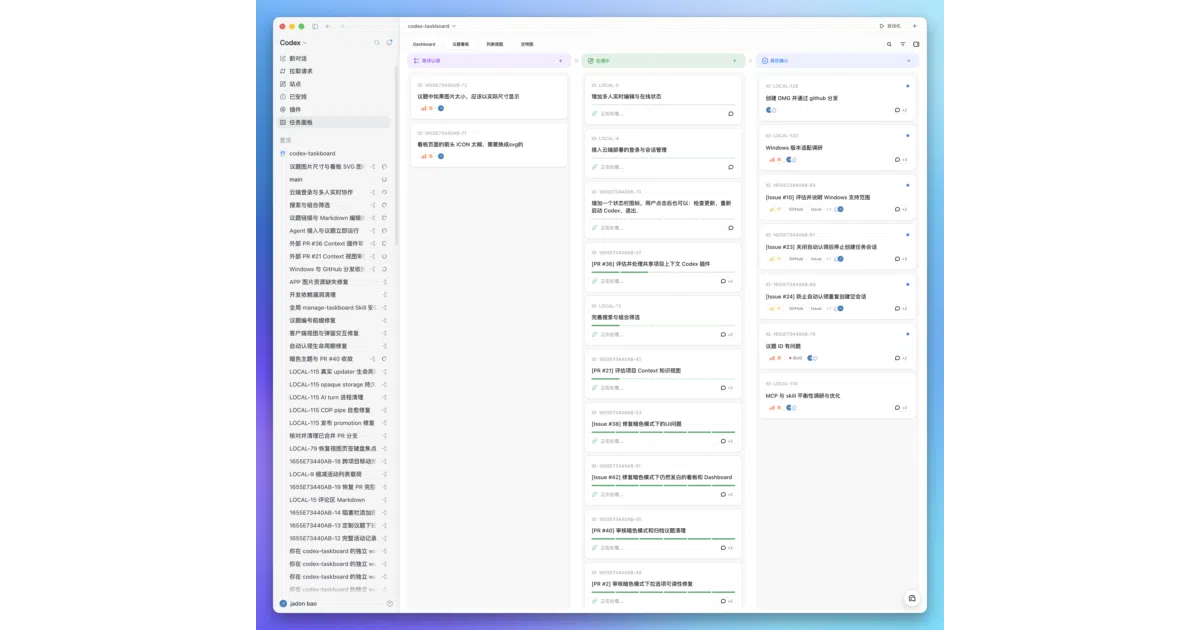Switch to the 甘特图 tab
The width and height of the screenshot is (1200, 630).
click(527, 44)
